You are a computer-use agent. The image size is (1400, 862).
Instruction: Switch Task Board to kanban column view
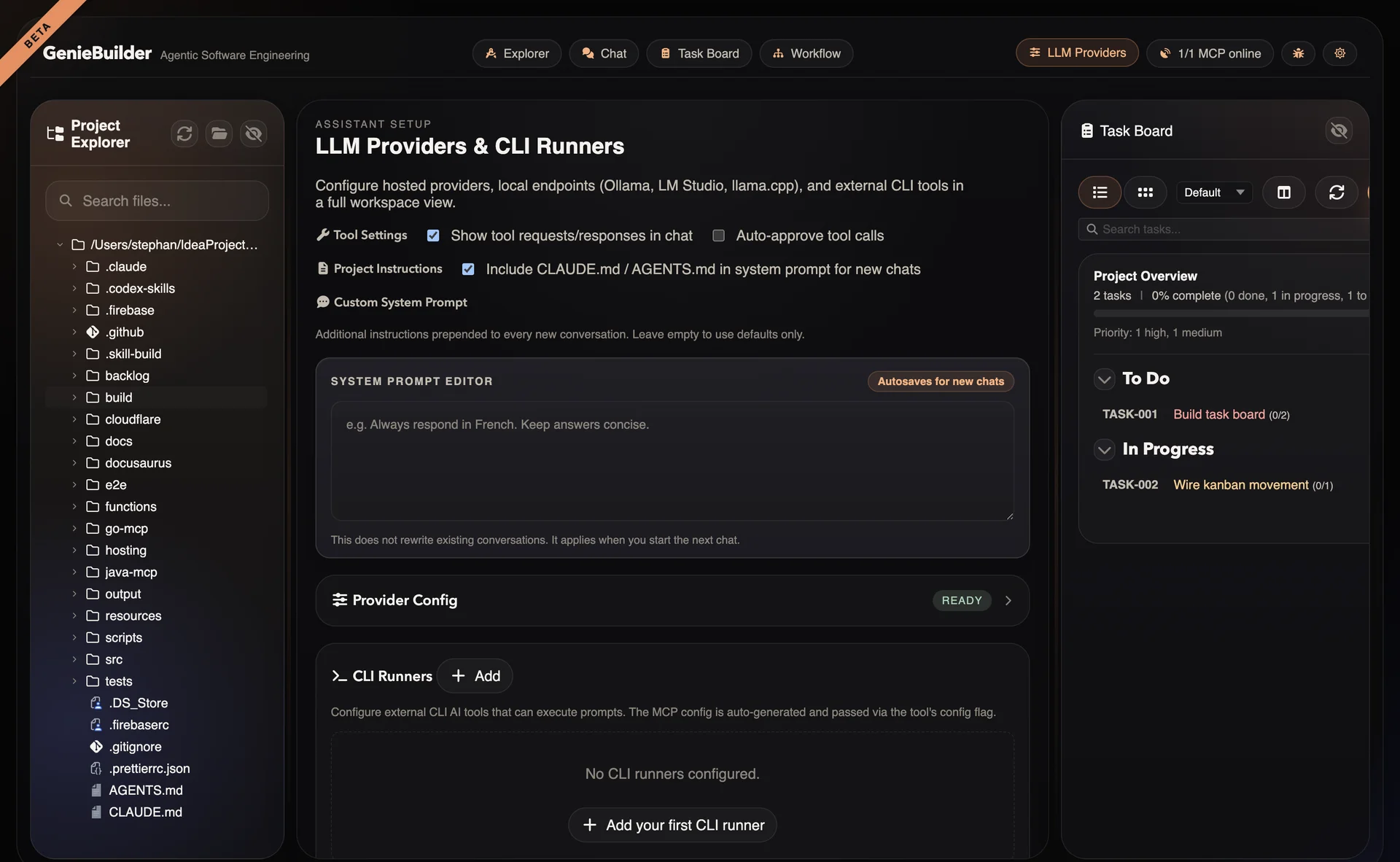click(x=1283, y=193)
